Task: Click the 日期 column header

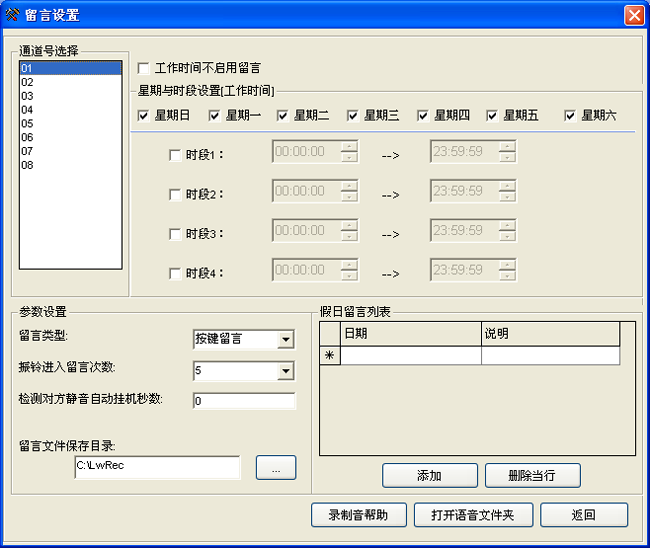Action: click(410, 333)
